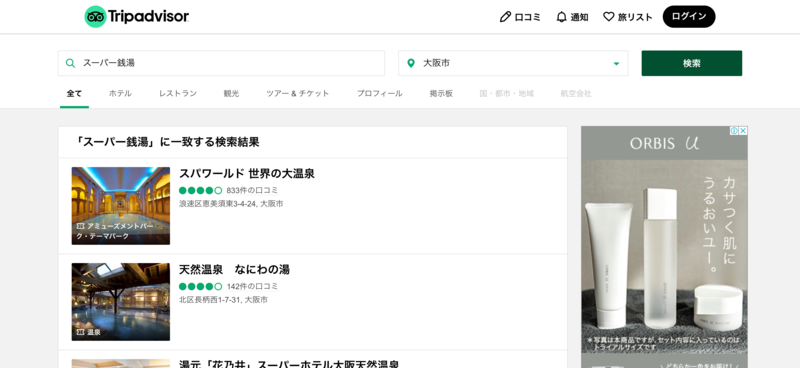Image resolution: width=800 pixels, height=368 pixels.
Task: Click the green 検索 button
Action: pos(691,63)
